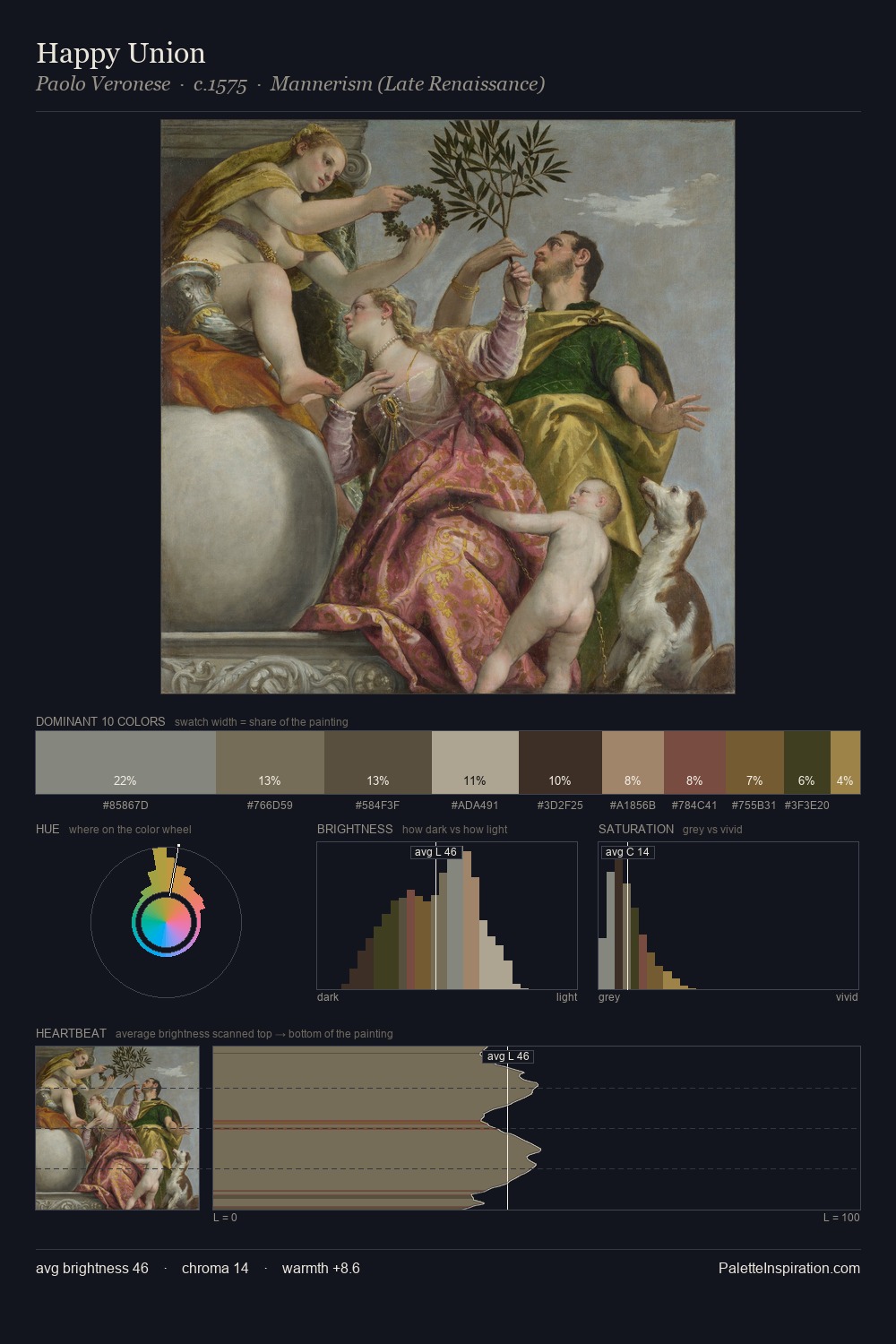Open the main Happy Union painting image
The width and height of the screenshot is (896, 1344).
448,407
